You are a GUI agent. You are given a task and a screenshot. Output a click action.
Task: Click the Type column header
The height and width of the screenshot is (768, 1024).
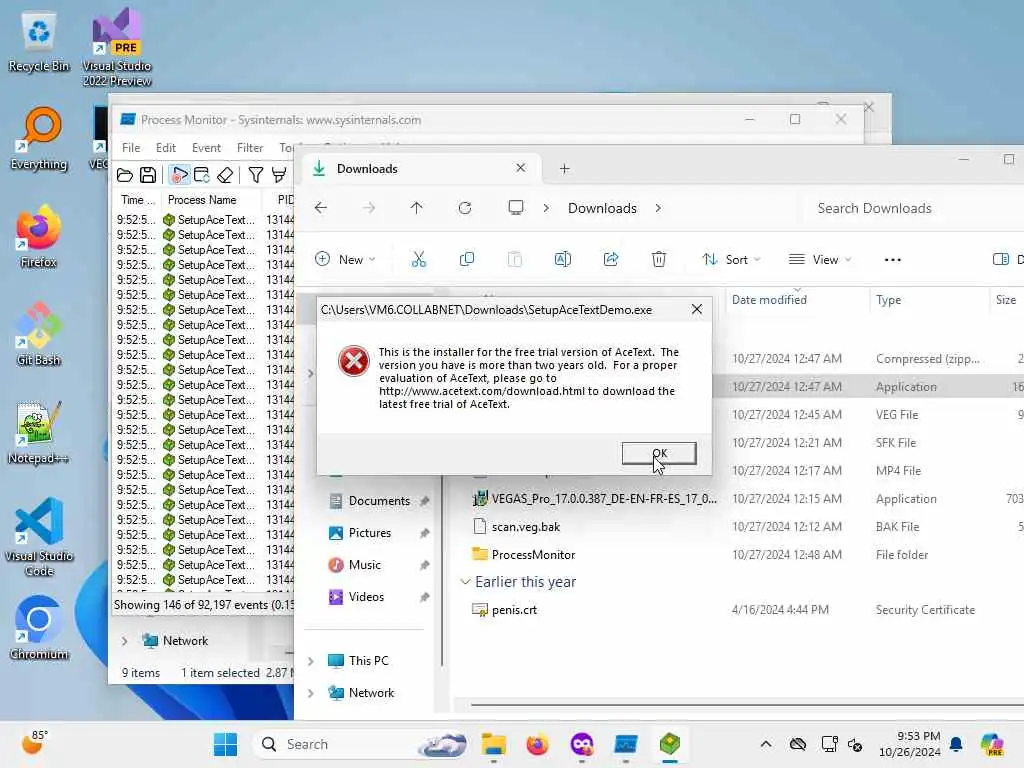[929, 300]
